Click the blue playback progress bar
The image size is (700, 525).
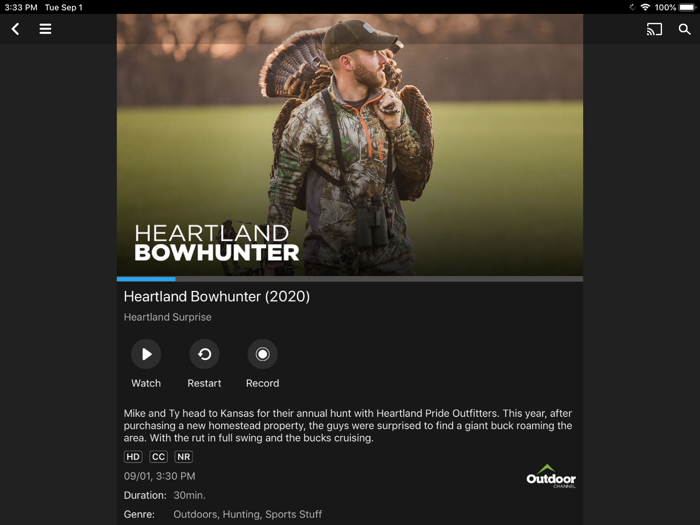(x=146, y=279)
